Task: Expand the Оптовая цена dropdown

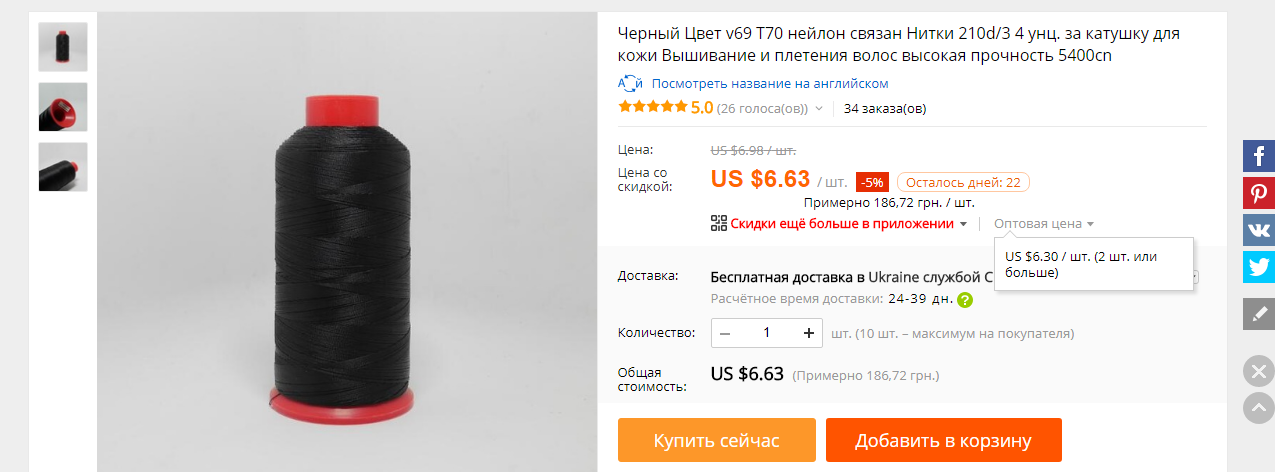Action: click(1044, 224)
